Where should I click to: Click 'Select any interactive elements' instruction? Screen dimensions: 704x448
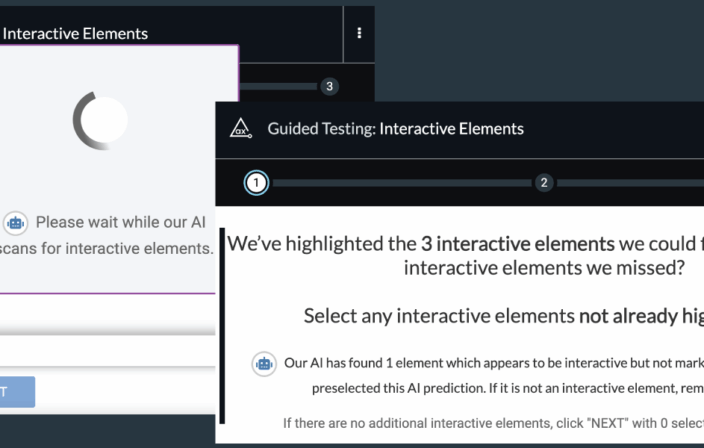coord(504,316)
